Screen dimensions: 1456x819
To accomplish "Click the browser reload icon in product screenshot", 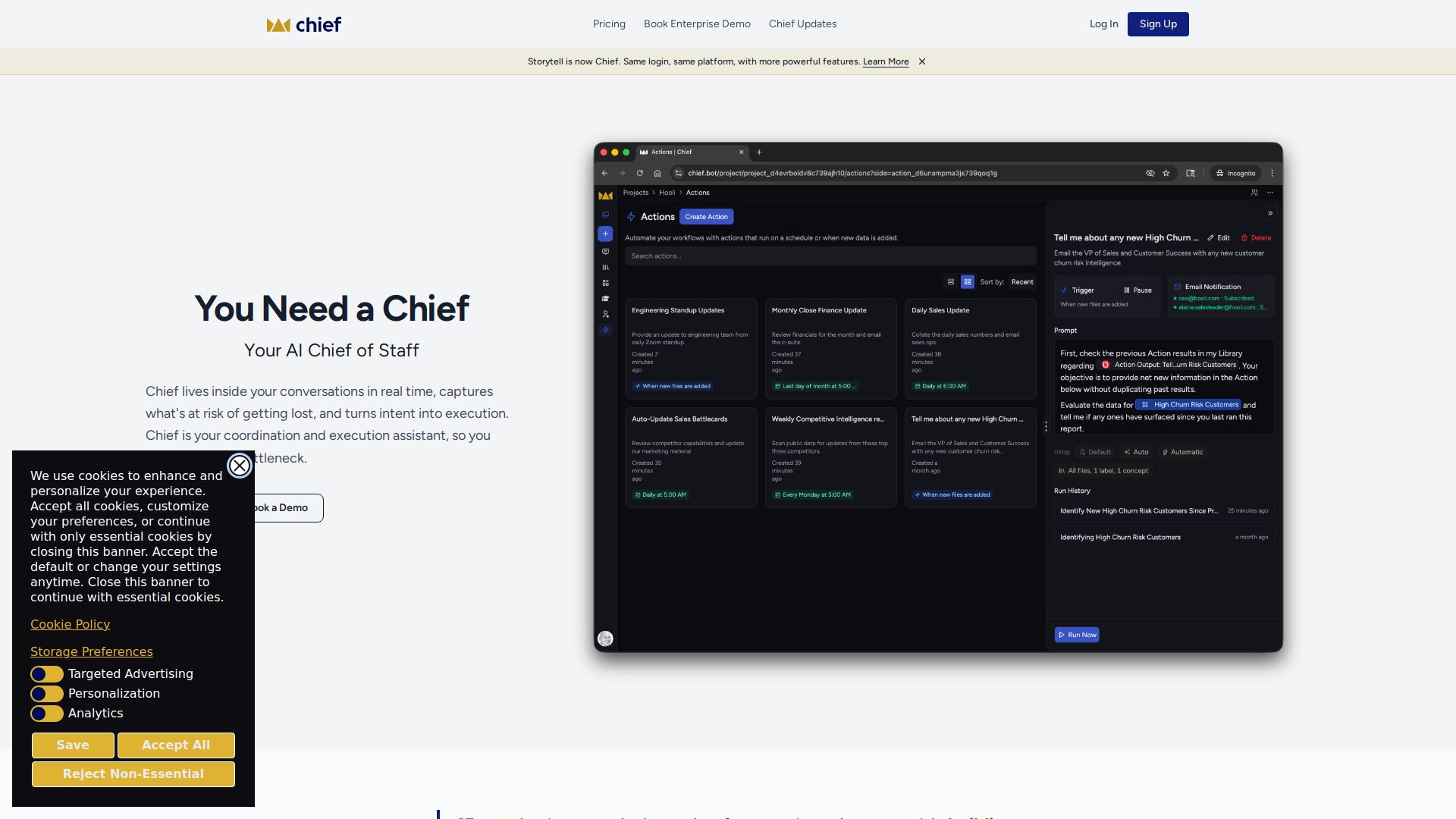I will point(640,173).
